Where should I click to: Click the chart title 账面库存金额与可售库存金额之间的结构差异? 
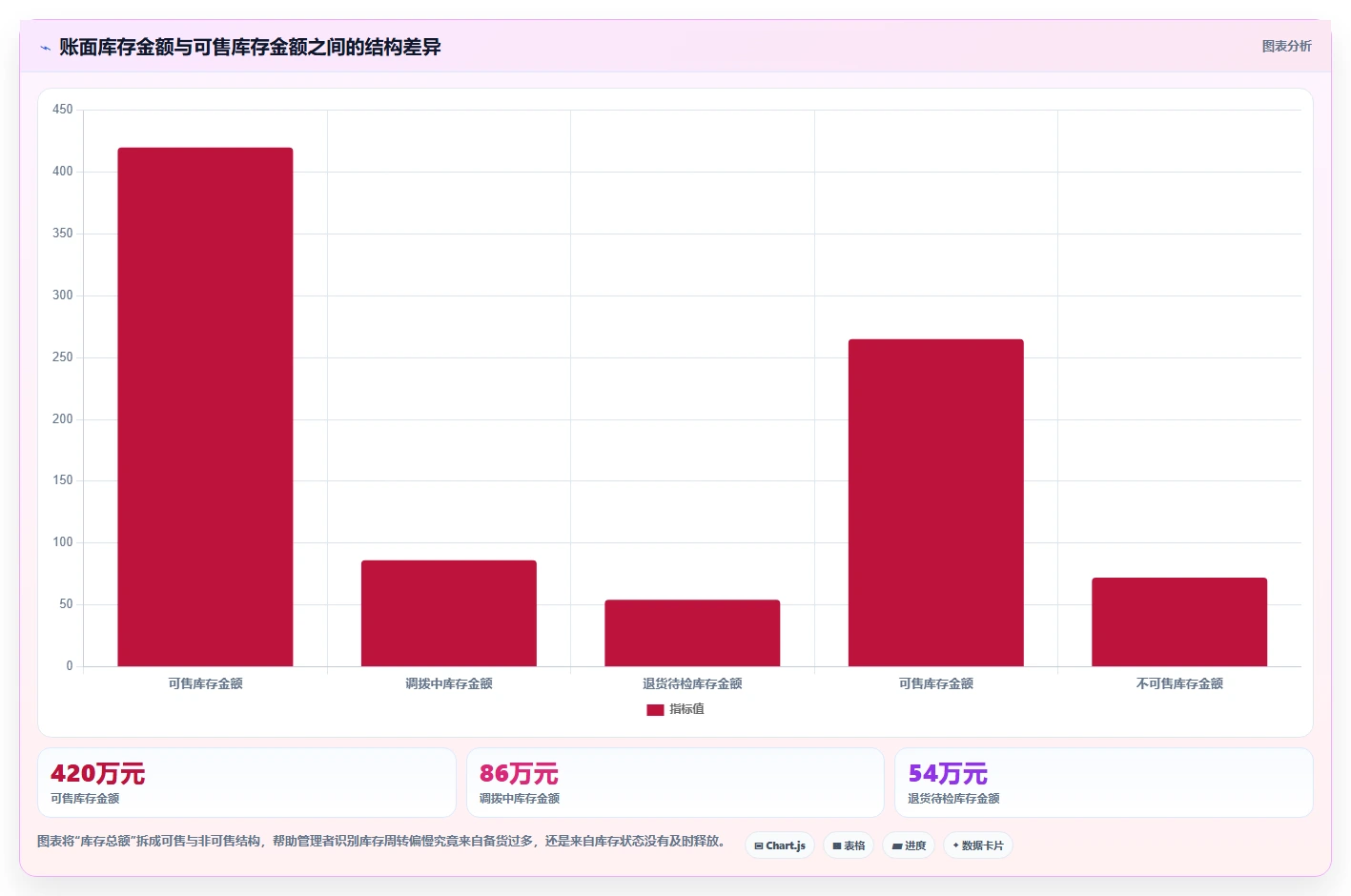pyautogui.click(x=250, y=47)
